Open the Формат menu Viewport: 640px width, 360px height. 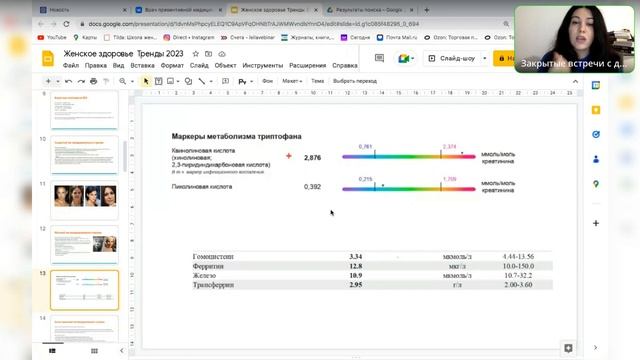coord(172,65)
